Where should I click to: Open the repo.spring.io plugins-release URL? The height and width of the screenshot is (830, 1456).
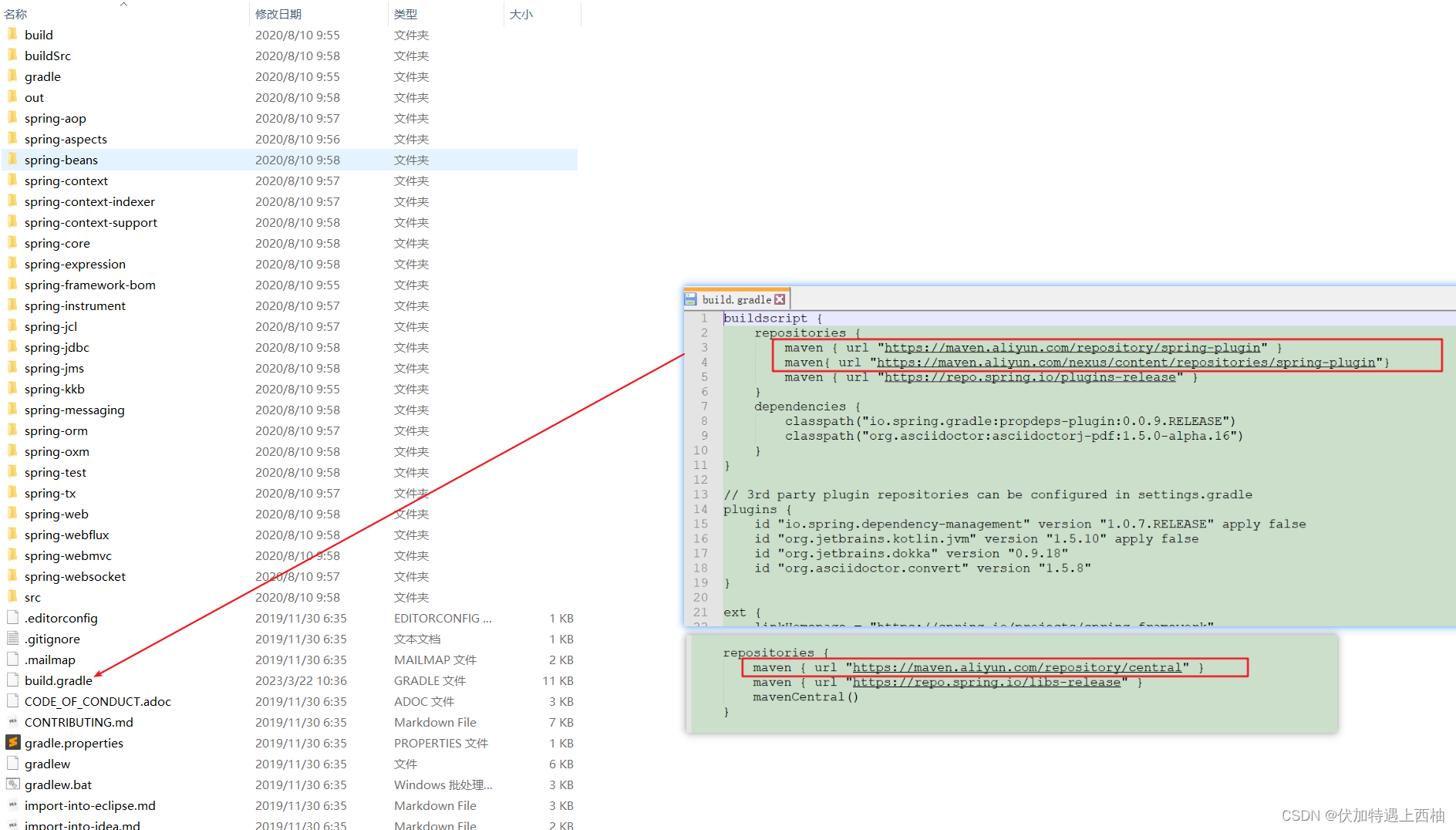pos(1030,377)
